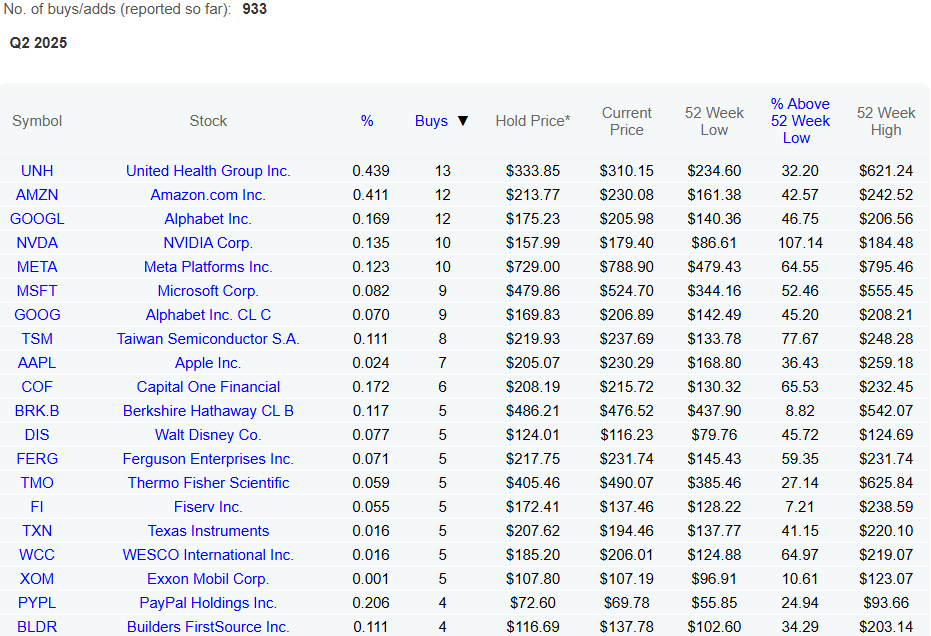This screenshot has width=931, height=636.
Task: Click META 52 week high $795.46
Action: tap(885, 267)
